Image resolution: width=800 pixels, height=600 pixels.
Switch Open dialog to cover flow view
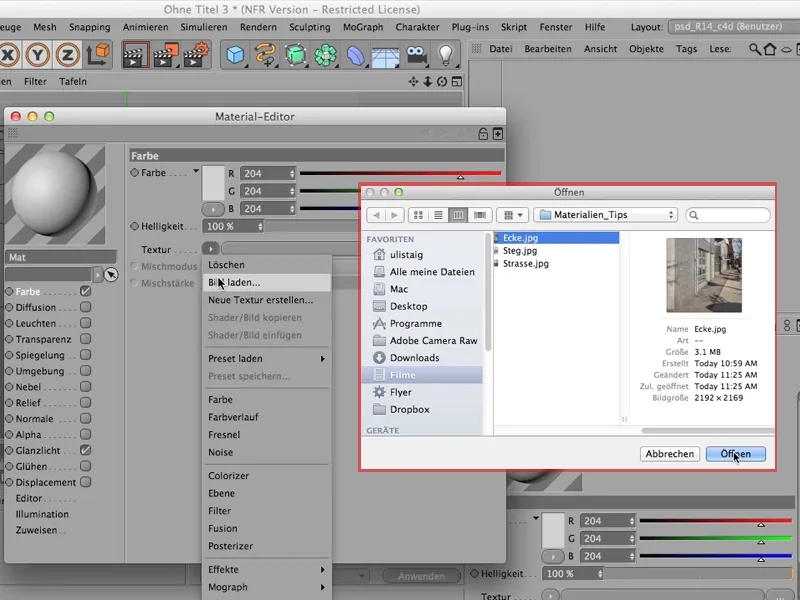(480, 215)
